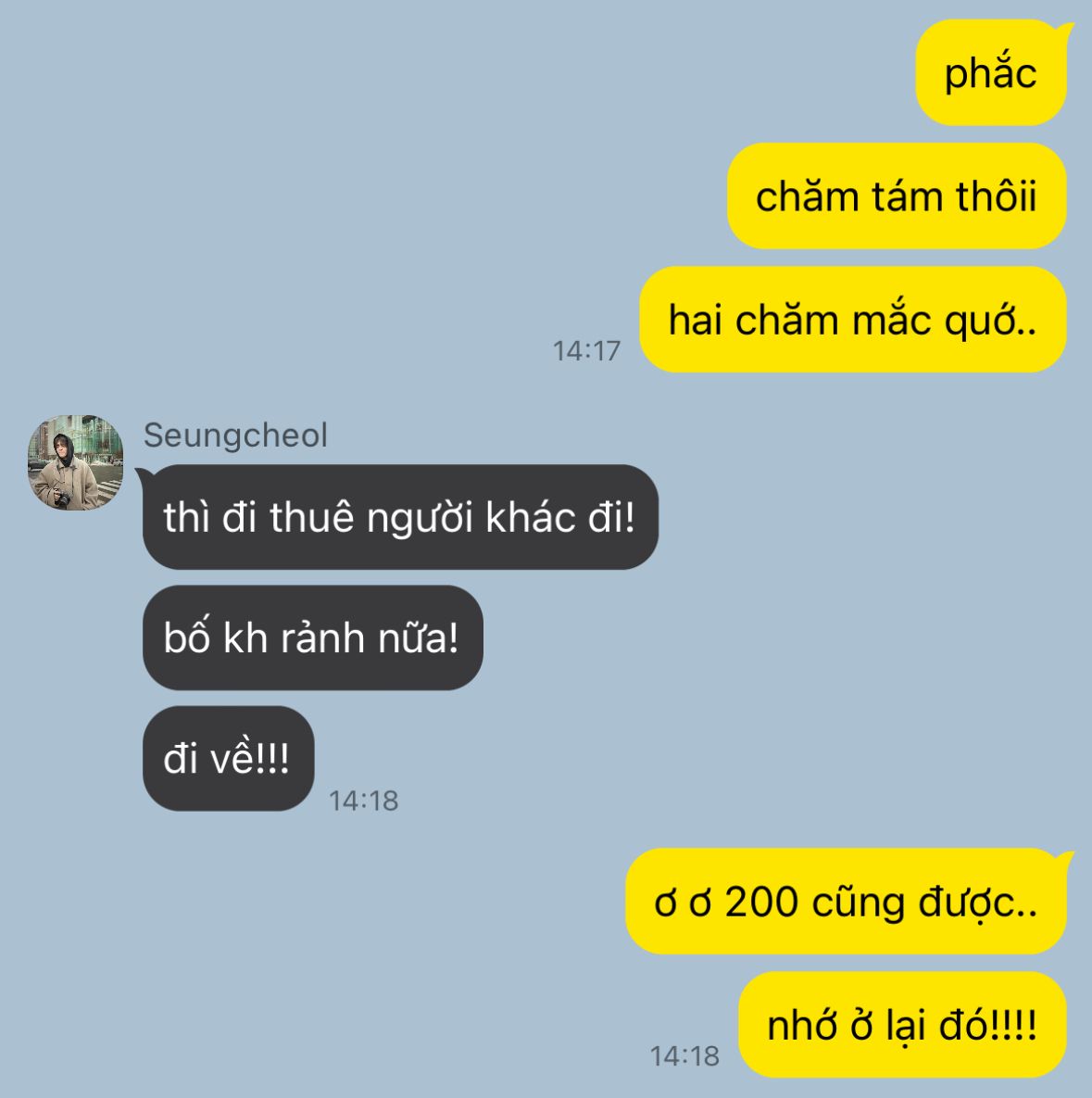Click the number 200 in yellow message
1092x1098 pixels.
point(761,902)
